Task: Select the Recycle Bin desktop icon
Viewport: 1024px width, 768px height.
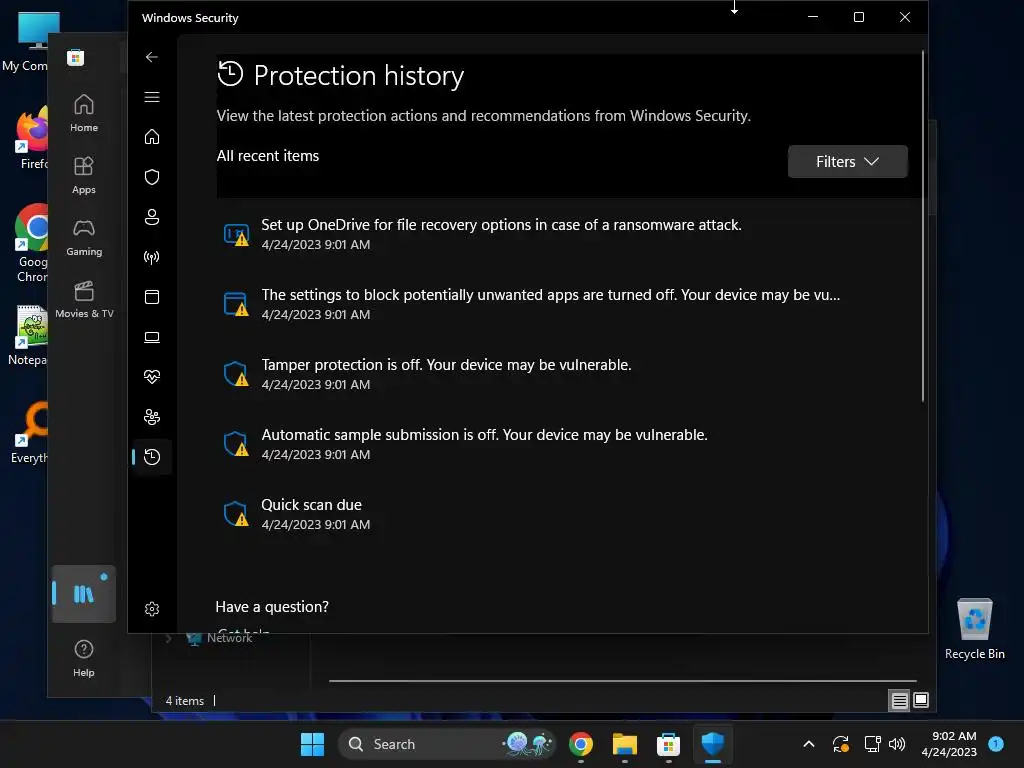Action: pos(974,629)
